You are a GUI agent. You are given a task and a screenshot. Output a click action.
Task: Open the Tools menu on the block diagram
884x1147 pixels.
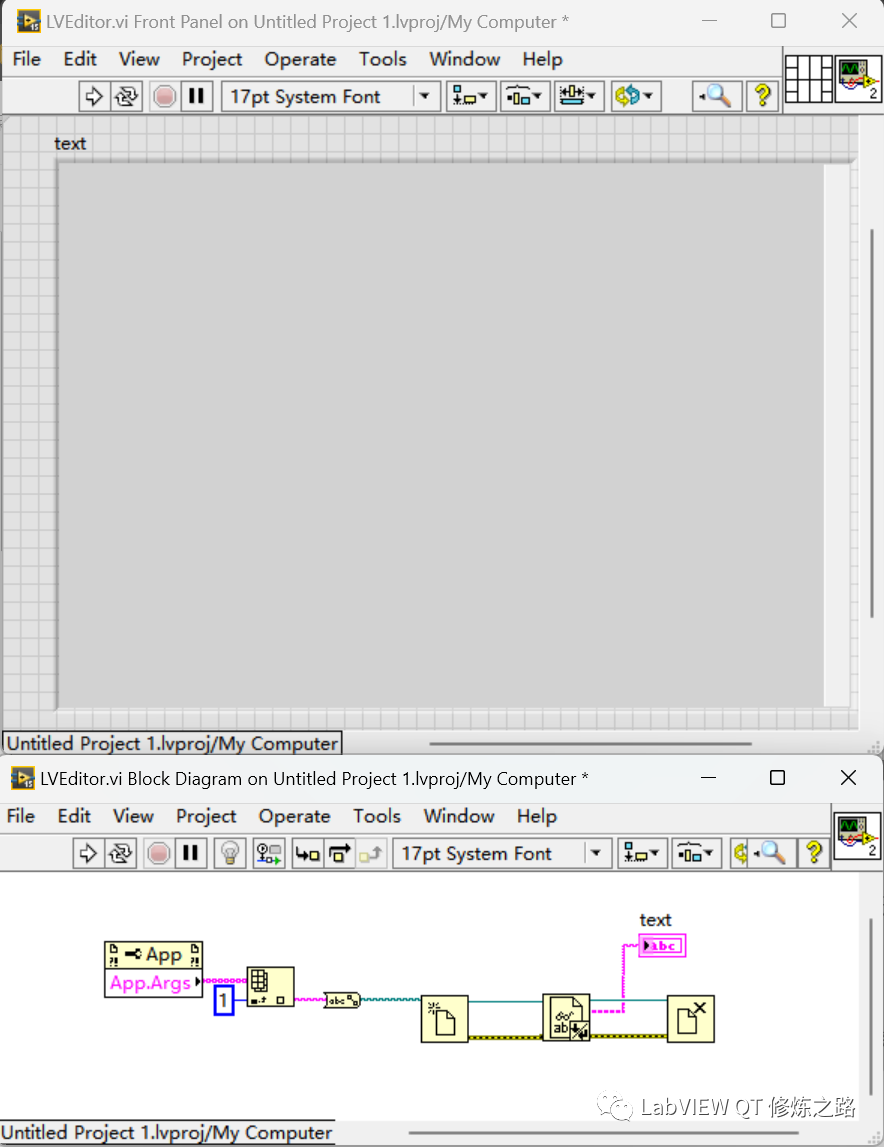377,816
